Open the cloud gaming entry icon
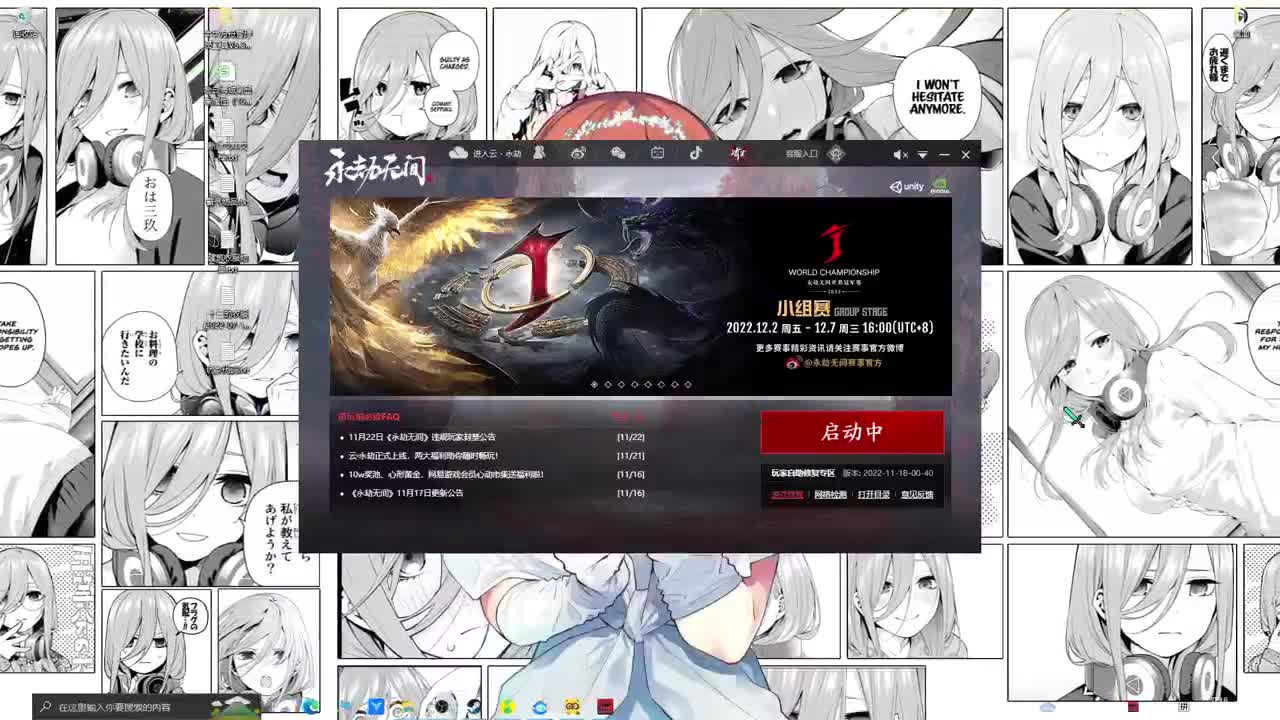1280x720 pixels. (459, 153)
